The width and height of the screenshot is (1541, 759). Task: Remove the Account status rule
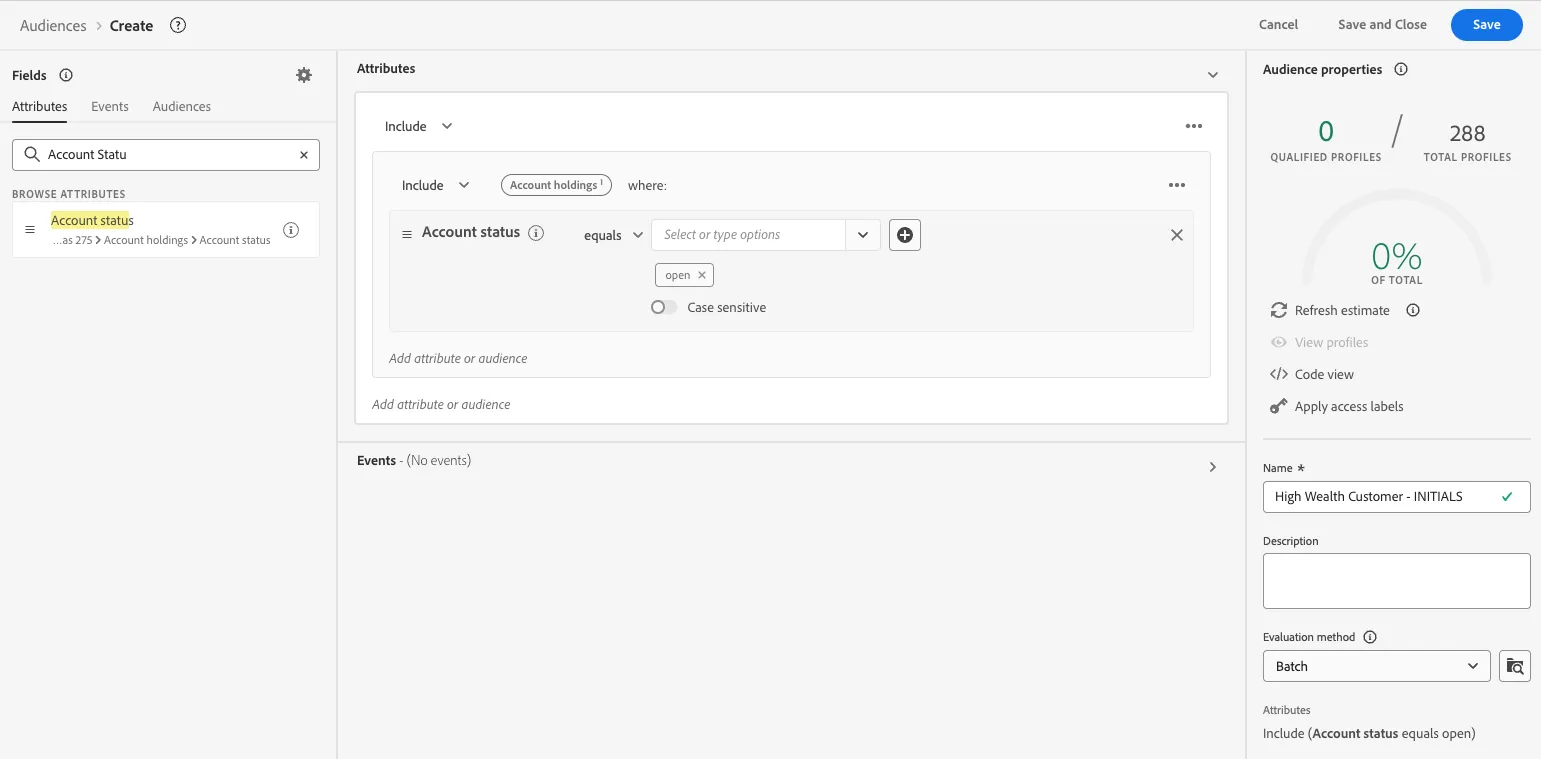[x=1177, y=235]
